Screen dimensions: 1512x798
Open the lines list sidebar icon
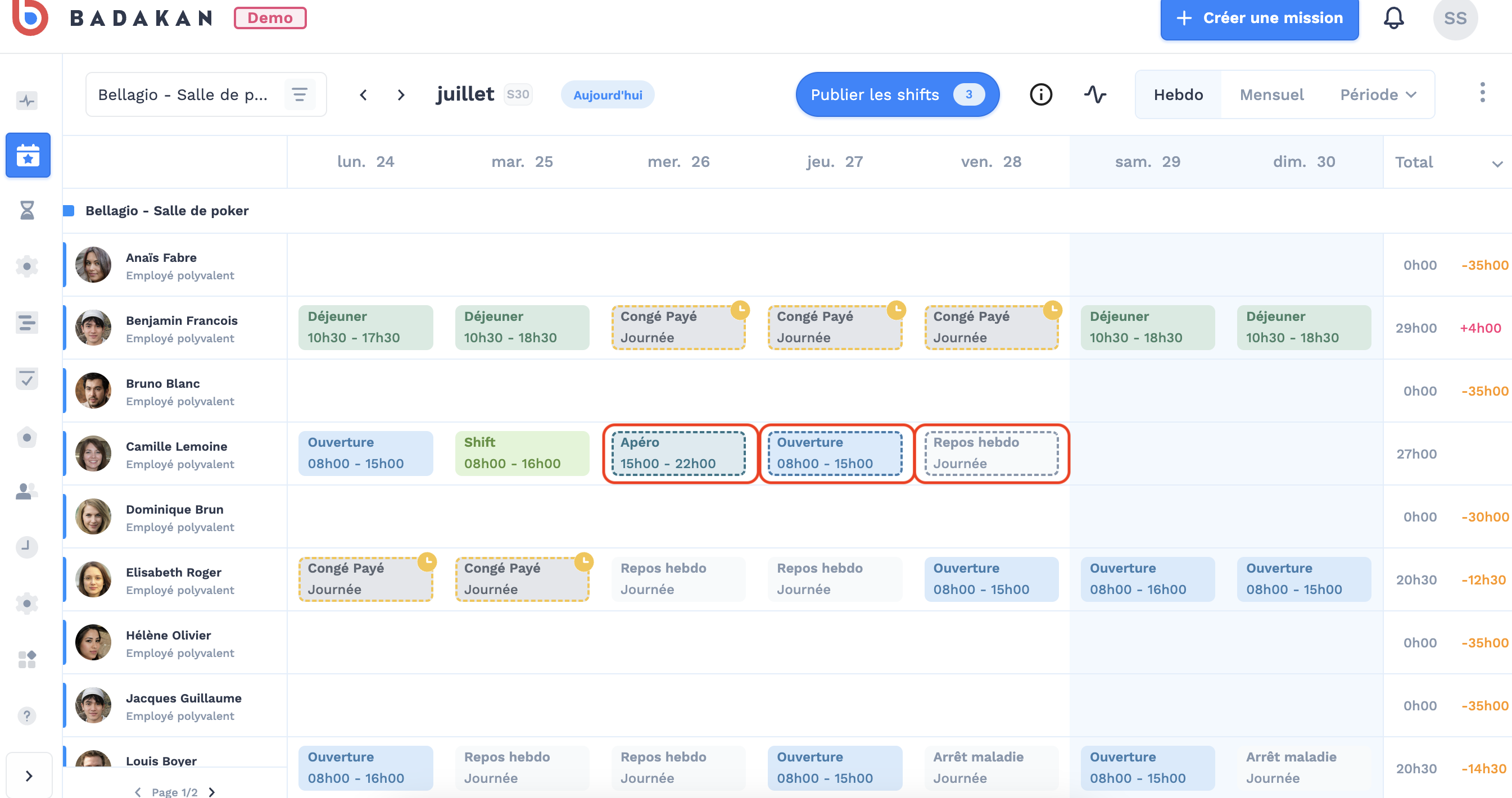(x=27, y=322)
